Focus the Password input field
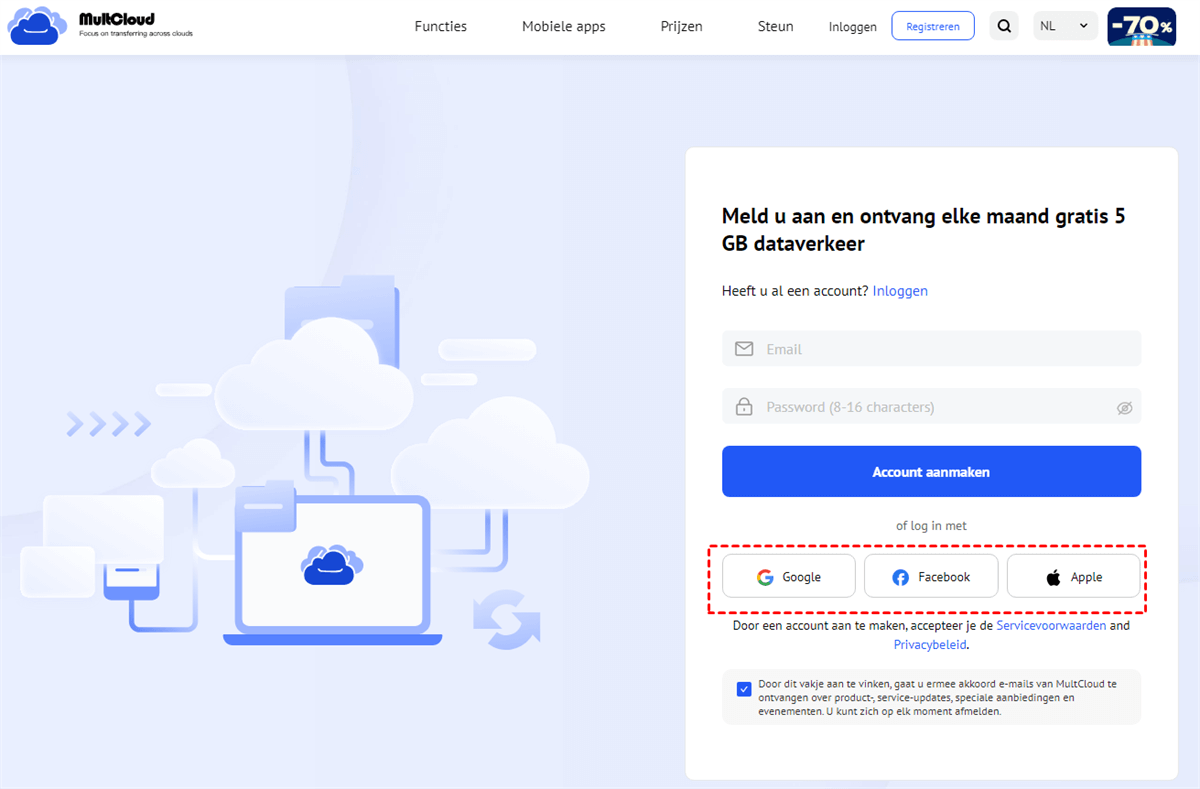 [x=931, y=407]
